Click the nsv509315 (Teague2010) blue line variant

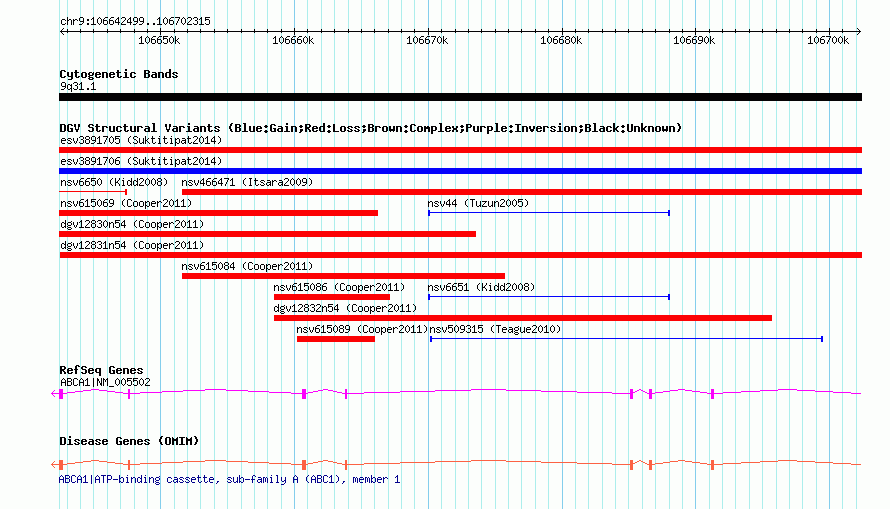click(627, 339)
